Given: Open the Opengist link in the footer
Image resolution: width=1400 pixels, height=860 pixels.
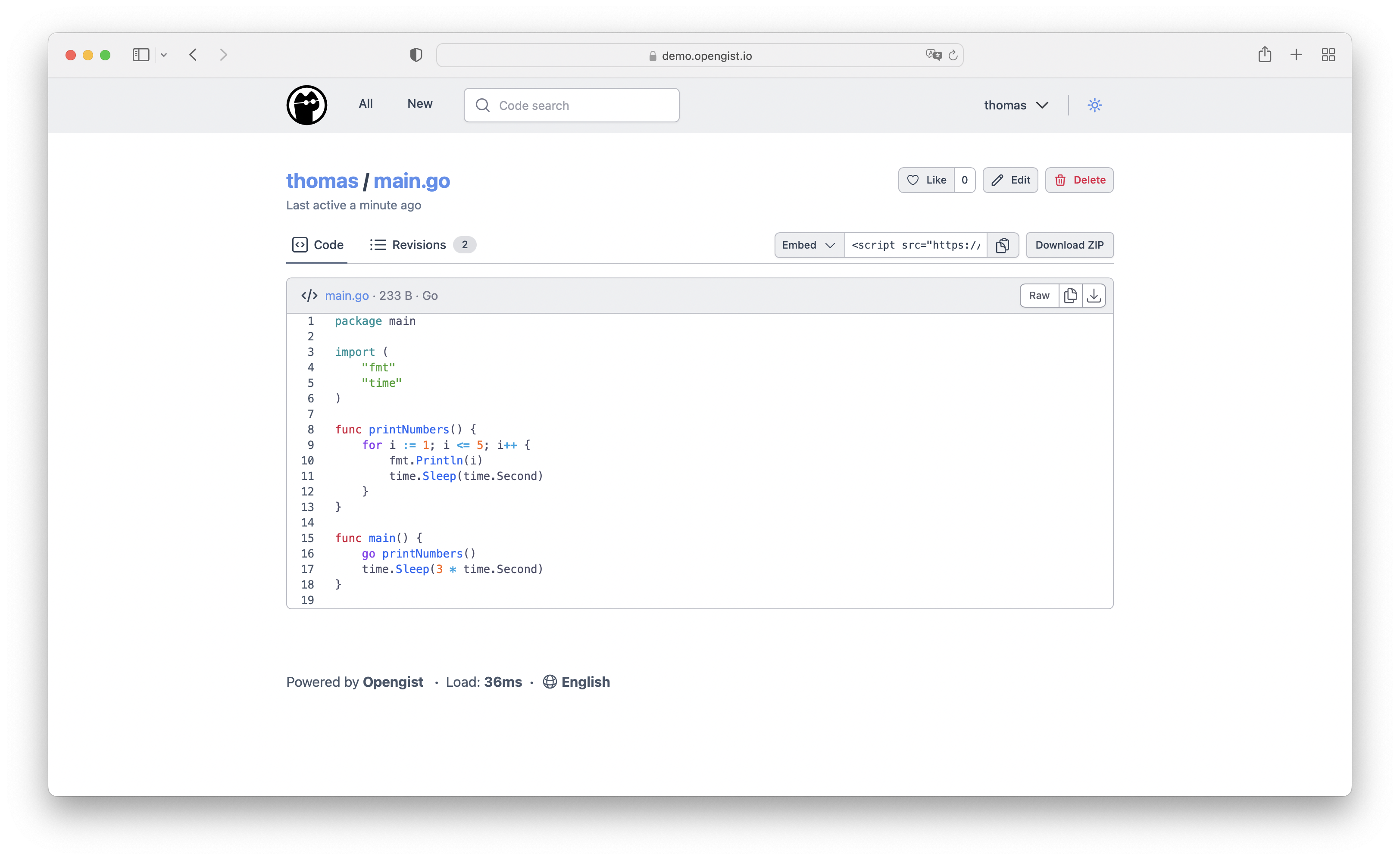Looking at the screenshot, I should pos(393,681).
